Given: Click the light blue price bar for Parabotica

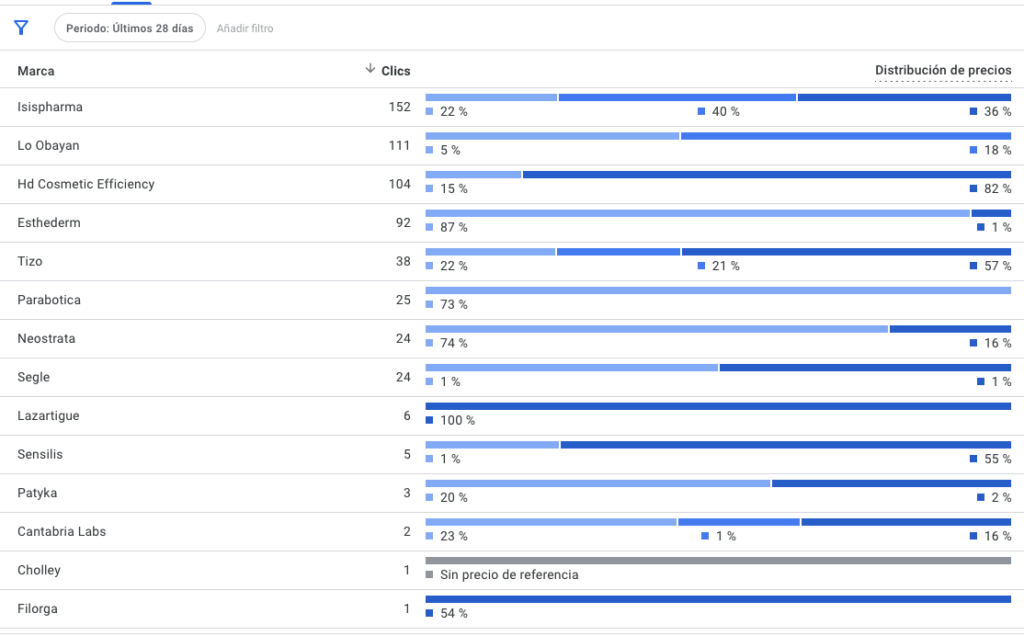Looking at the screenshot, I should (x=718, y=290).
